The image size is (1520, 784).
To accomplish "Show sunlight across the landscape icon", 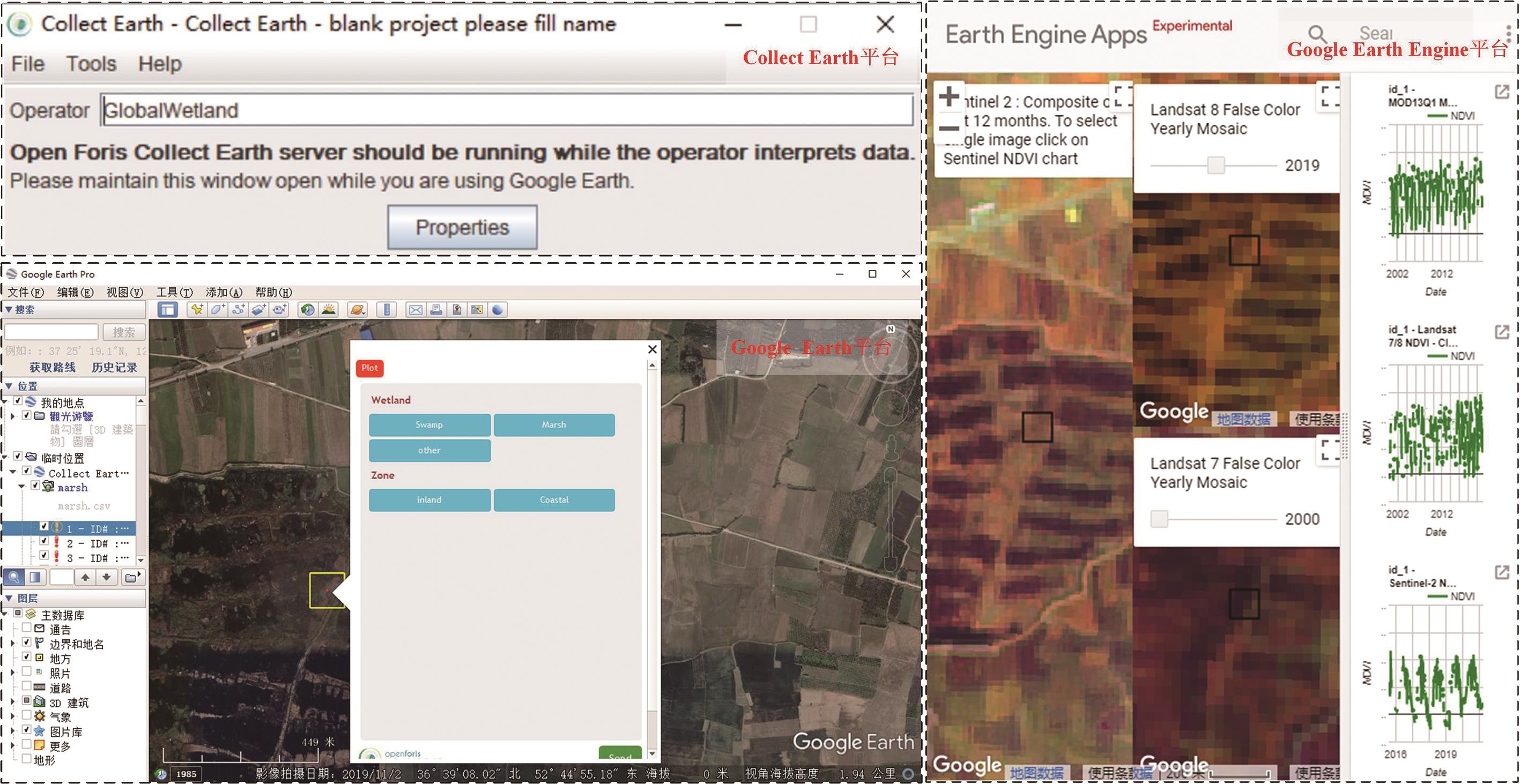I will click(x=328, y=309).
